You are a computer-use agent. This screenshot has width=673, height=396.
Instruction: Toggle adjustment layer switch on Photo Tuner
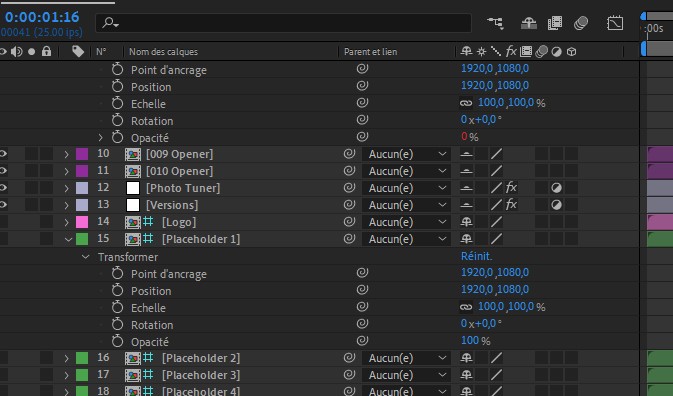(556, 188)
